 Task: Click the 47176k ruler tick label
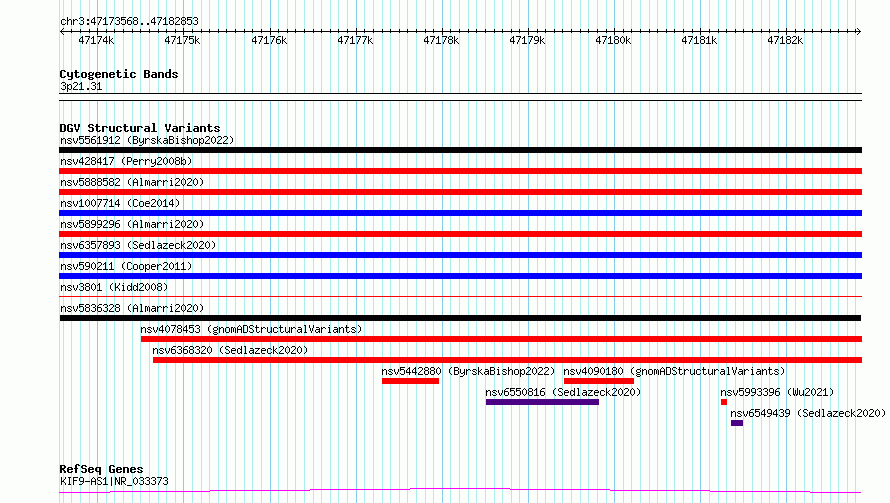269,40
